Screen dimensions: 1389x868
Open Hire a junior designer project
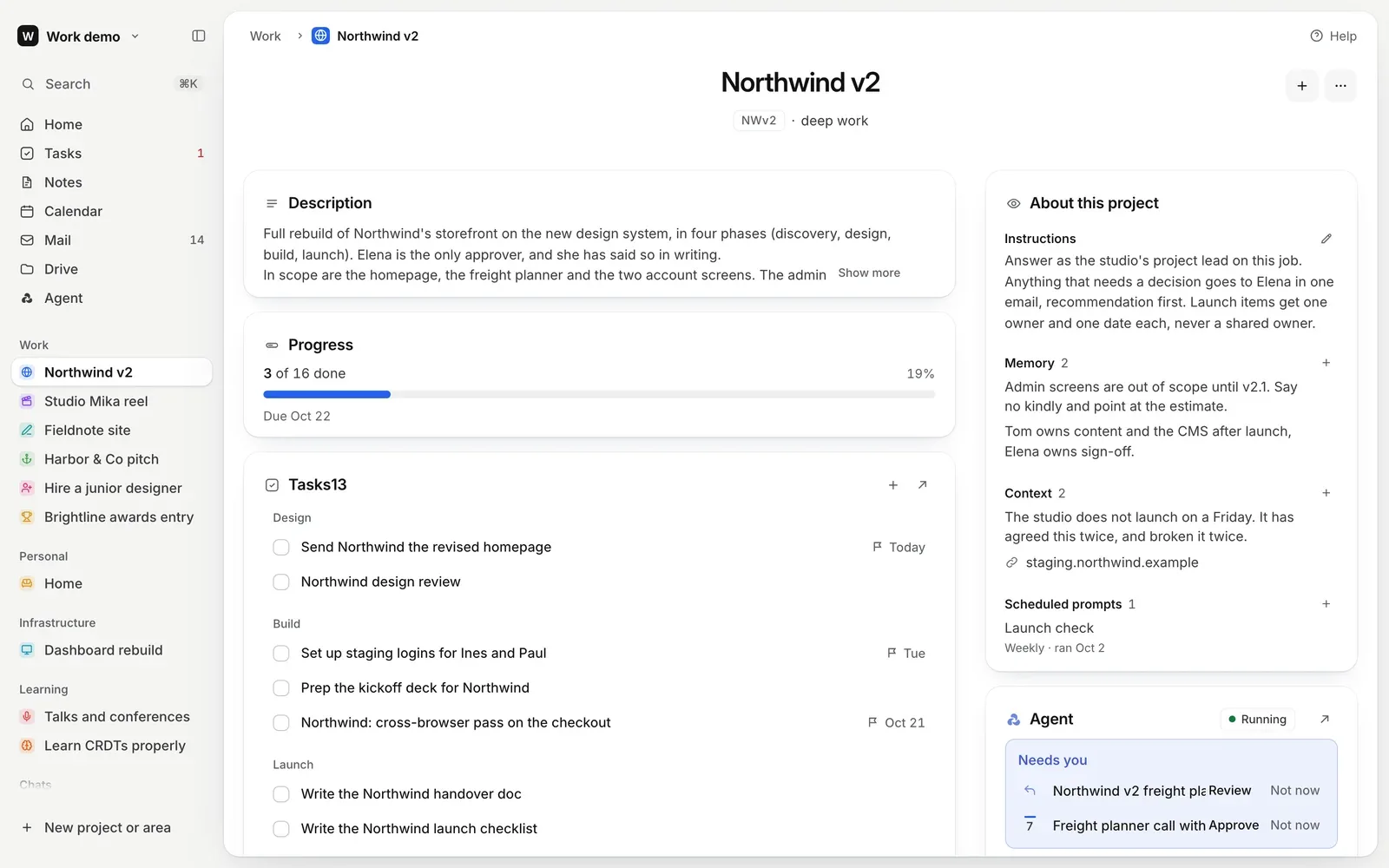point(111,488)
